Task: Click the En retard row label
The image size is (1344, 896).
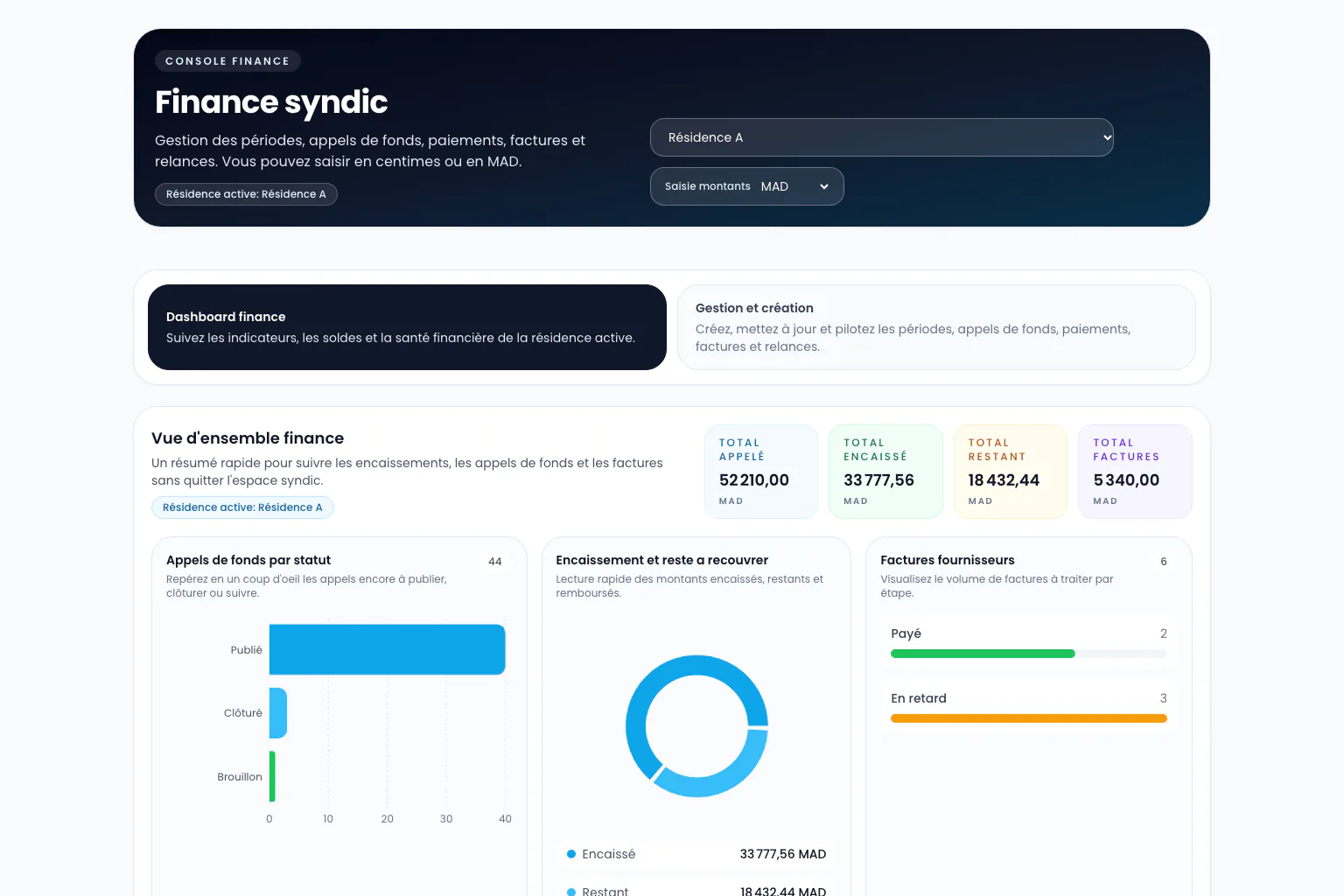Action: 919,698
